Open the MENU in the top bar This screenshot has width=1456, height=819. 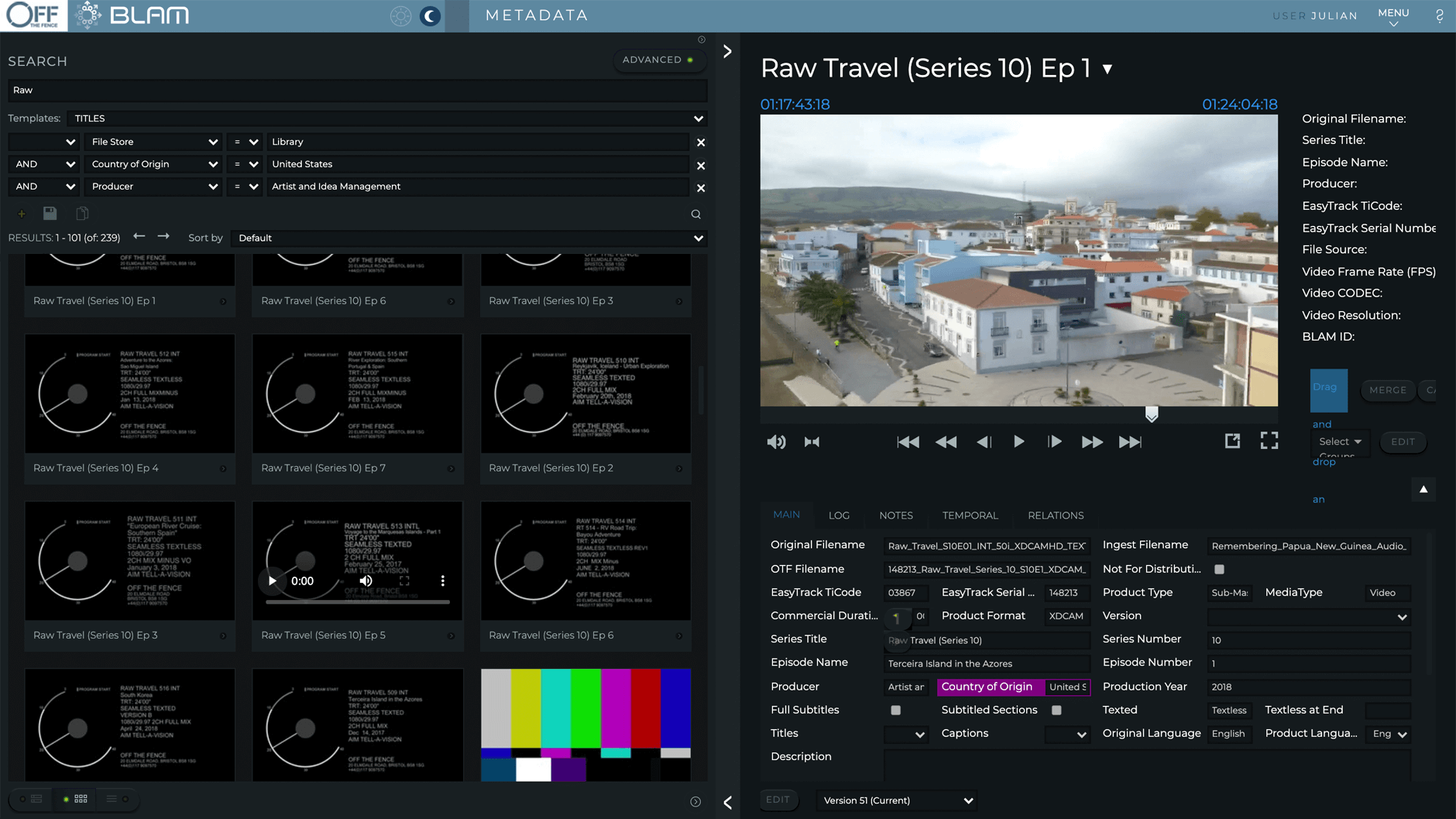coord(1393,16)
